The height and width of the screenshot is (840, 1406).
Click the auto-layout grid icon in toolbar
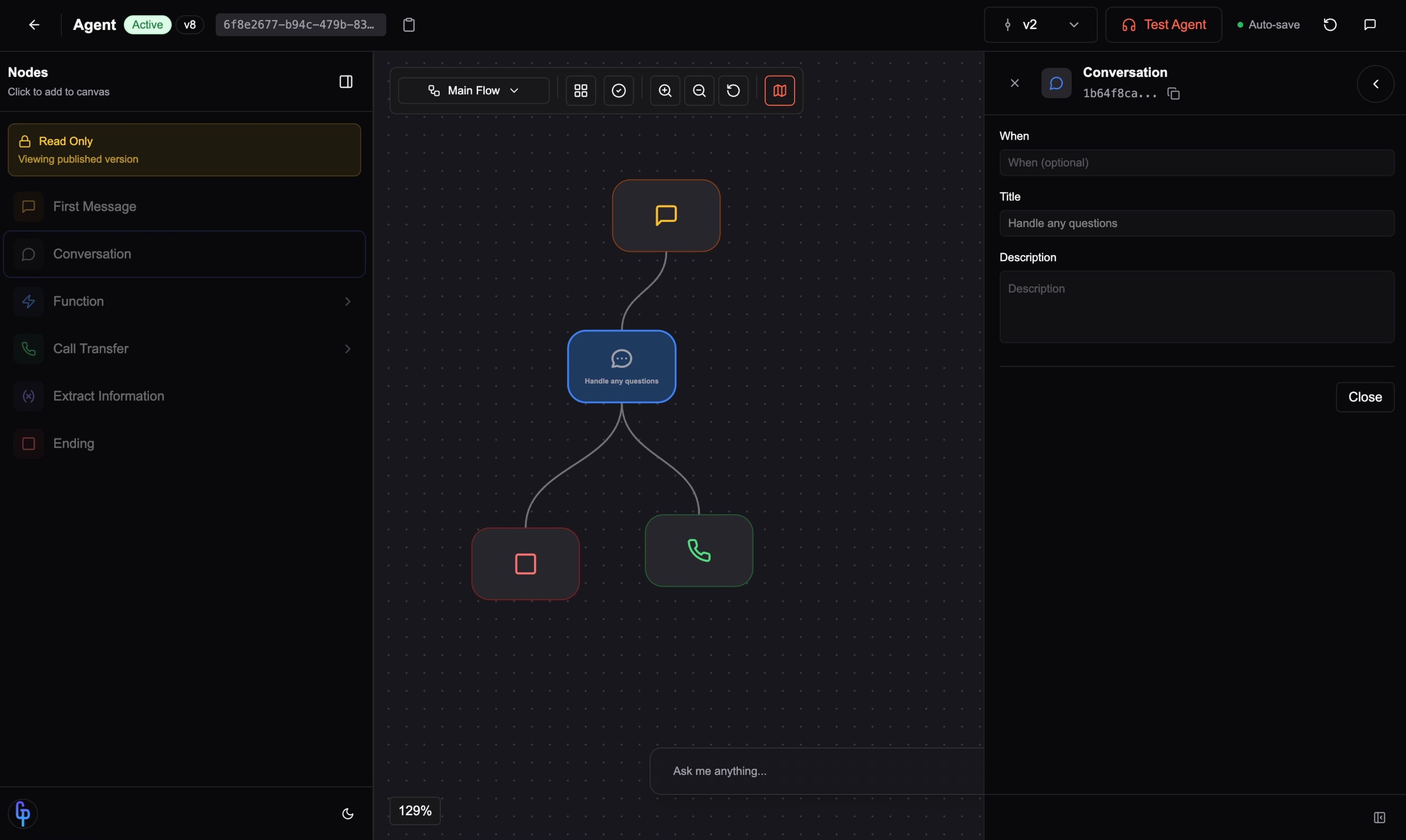point(581,90)
